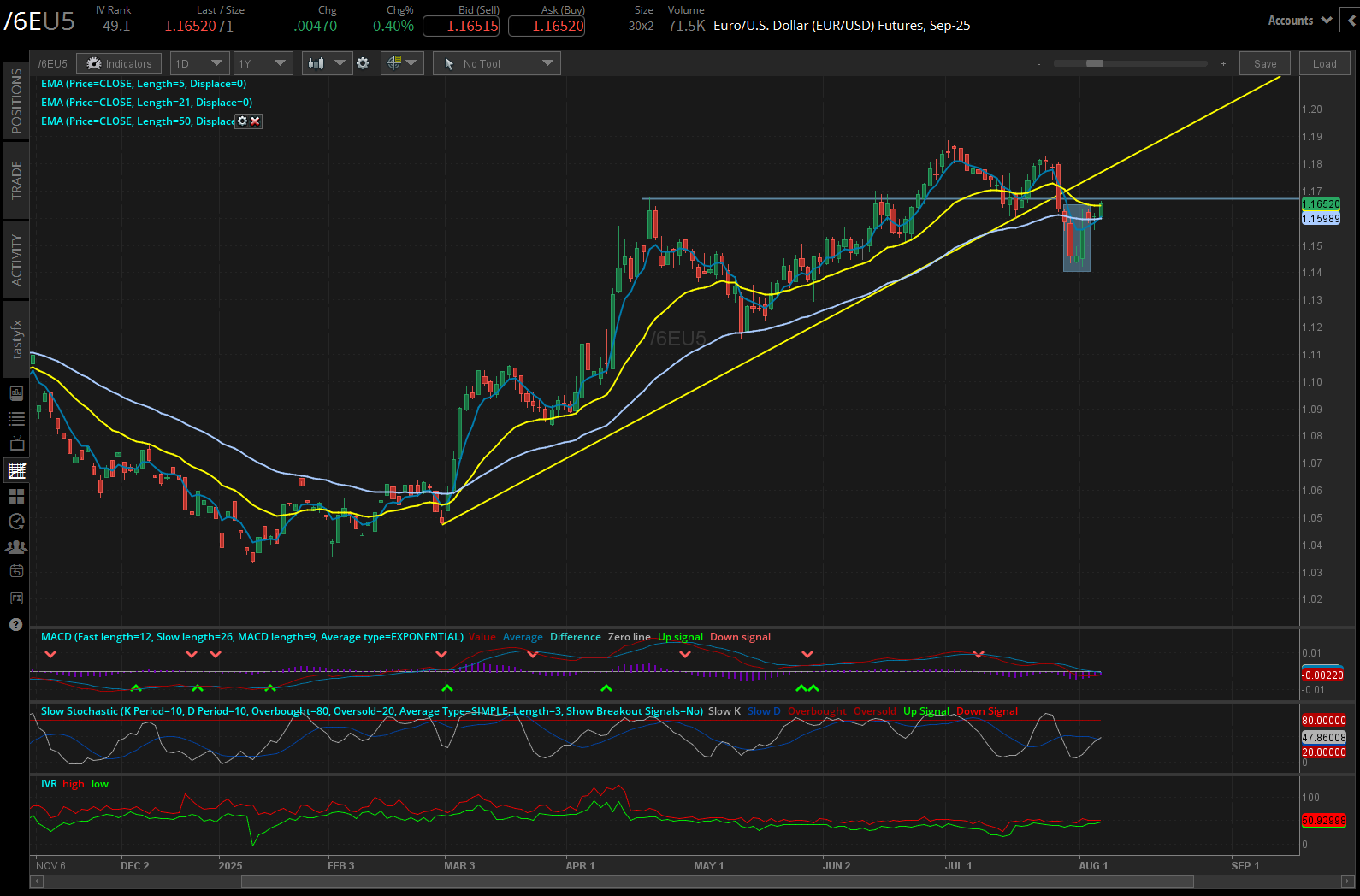Open the bar-chart book sidebar icon

16,393
